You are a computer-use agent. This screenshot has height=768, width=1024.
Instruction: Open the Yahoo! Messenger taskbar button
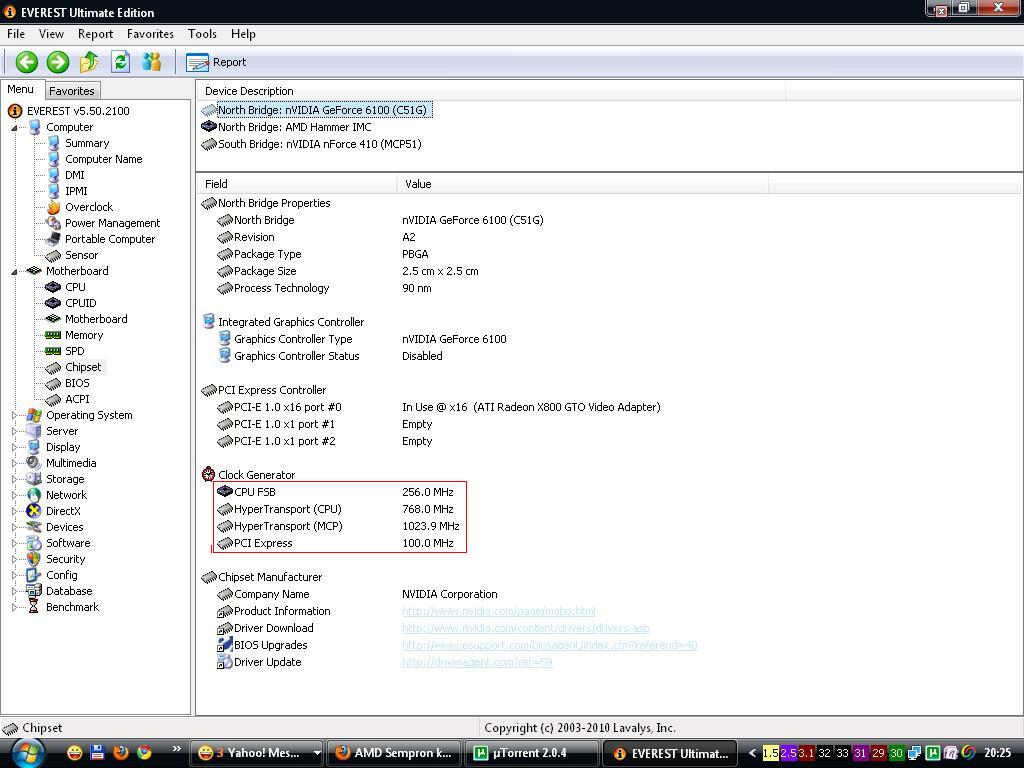[257, 753]
